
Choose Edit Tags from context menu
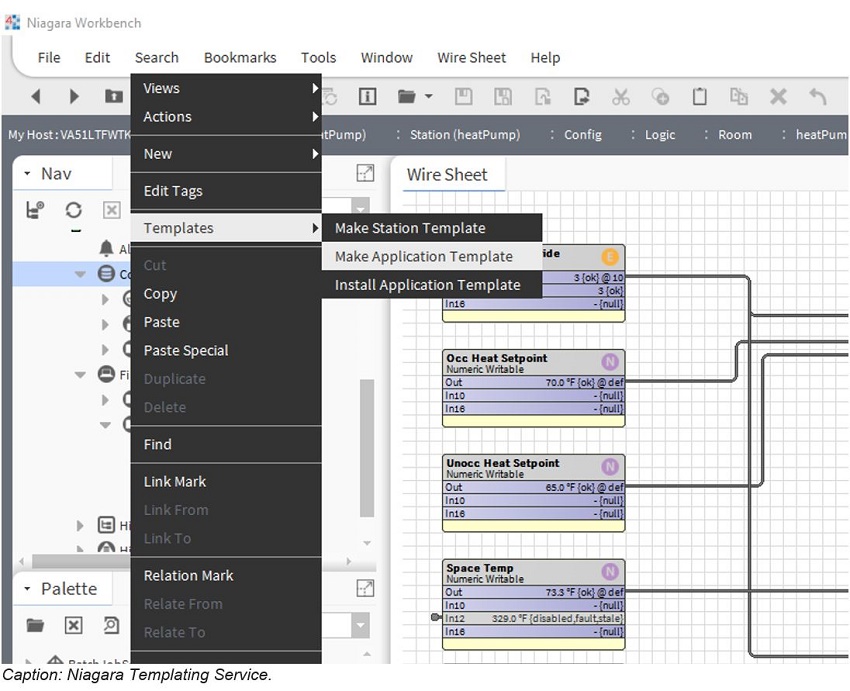tap(226, 191)
